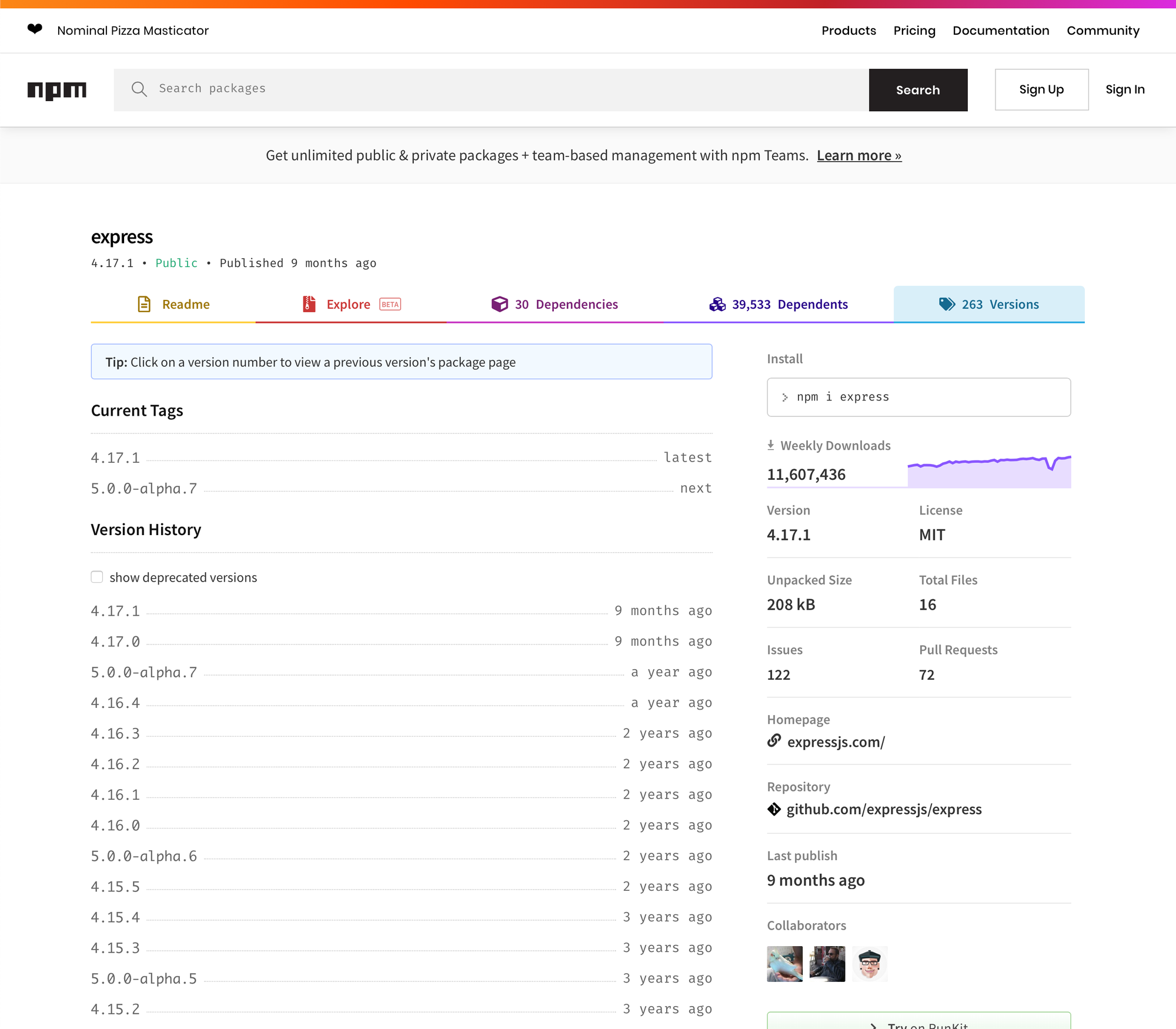Toggle show deprecated versions checkbox
This screenshot has width=1176, height=1029.
pos(97,577)
